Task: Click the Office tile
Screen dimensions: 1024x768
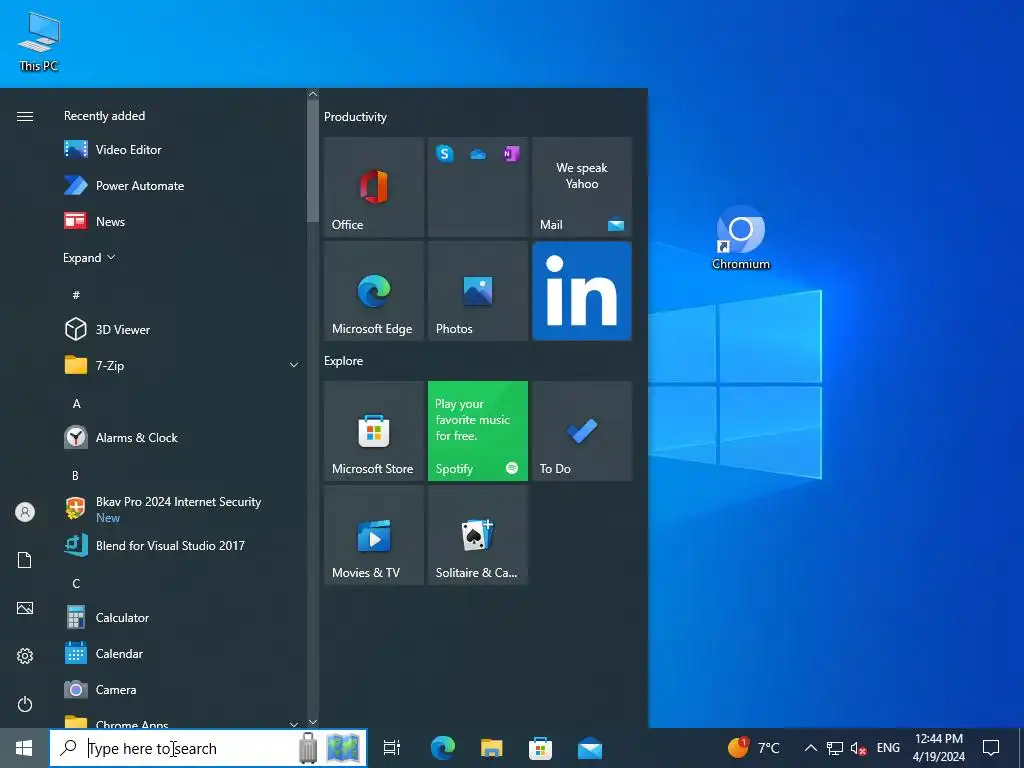Action: click(374, 187)
